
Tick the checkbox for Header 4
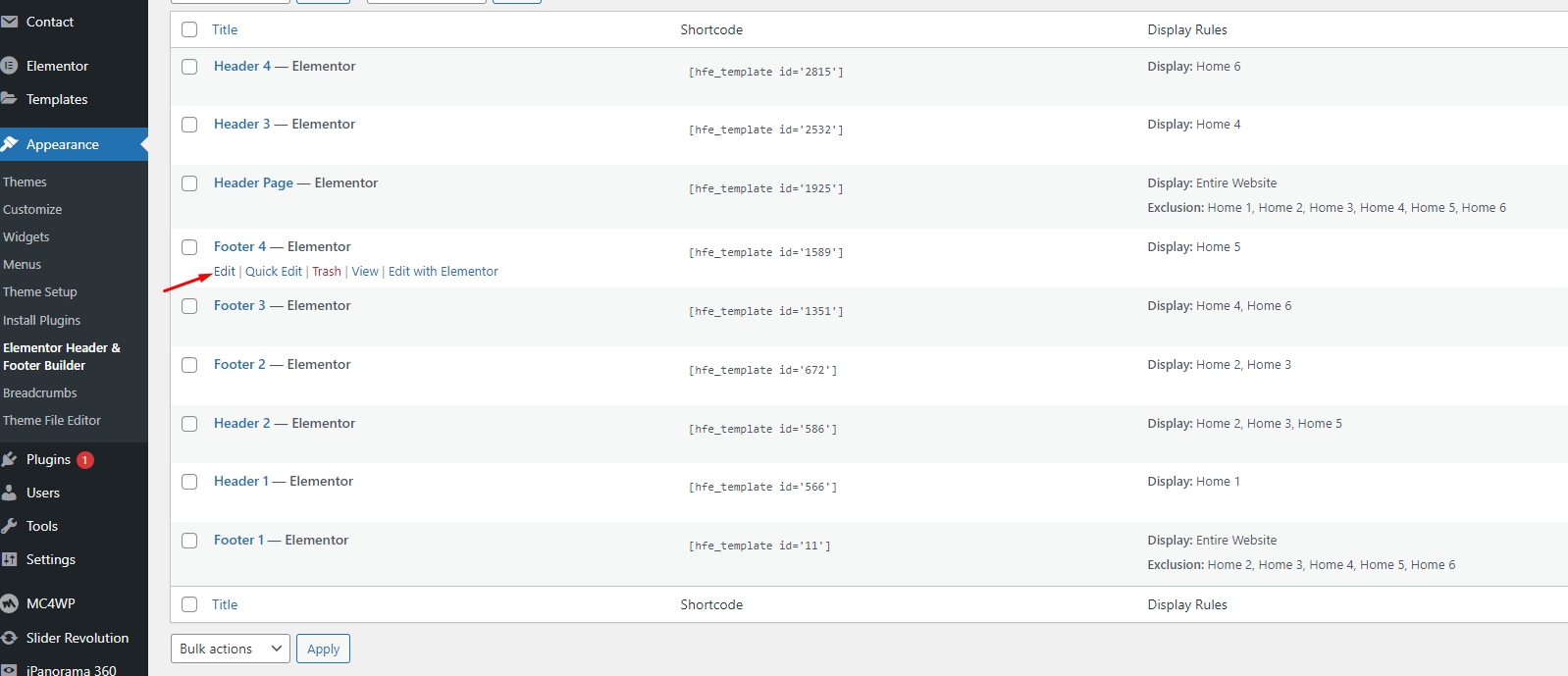pyautogui.click(x=189, y=67)
